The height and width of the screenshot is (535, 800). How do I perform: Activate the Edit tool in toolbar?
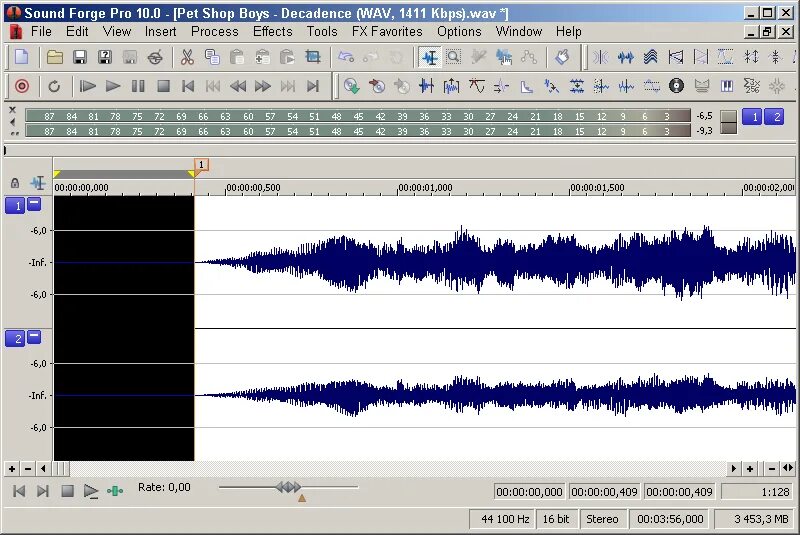tap(429, 57)
